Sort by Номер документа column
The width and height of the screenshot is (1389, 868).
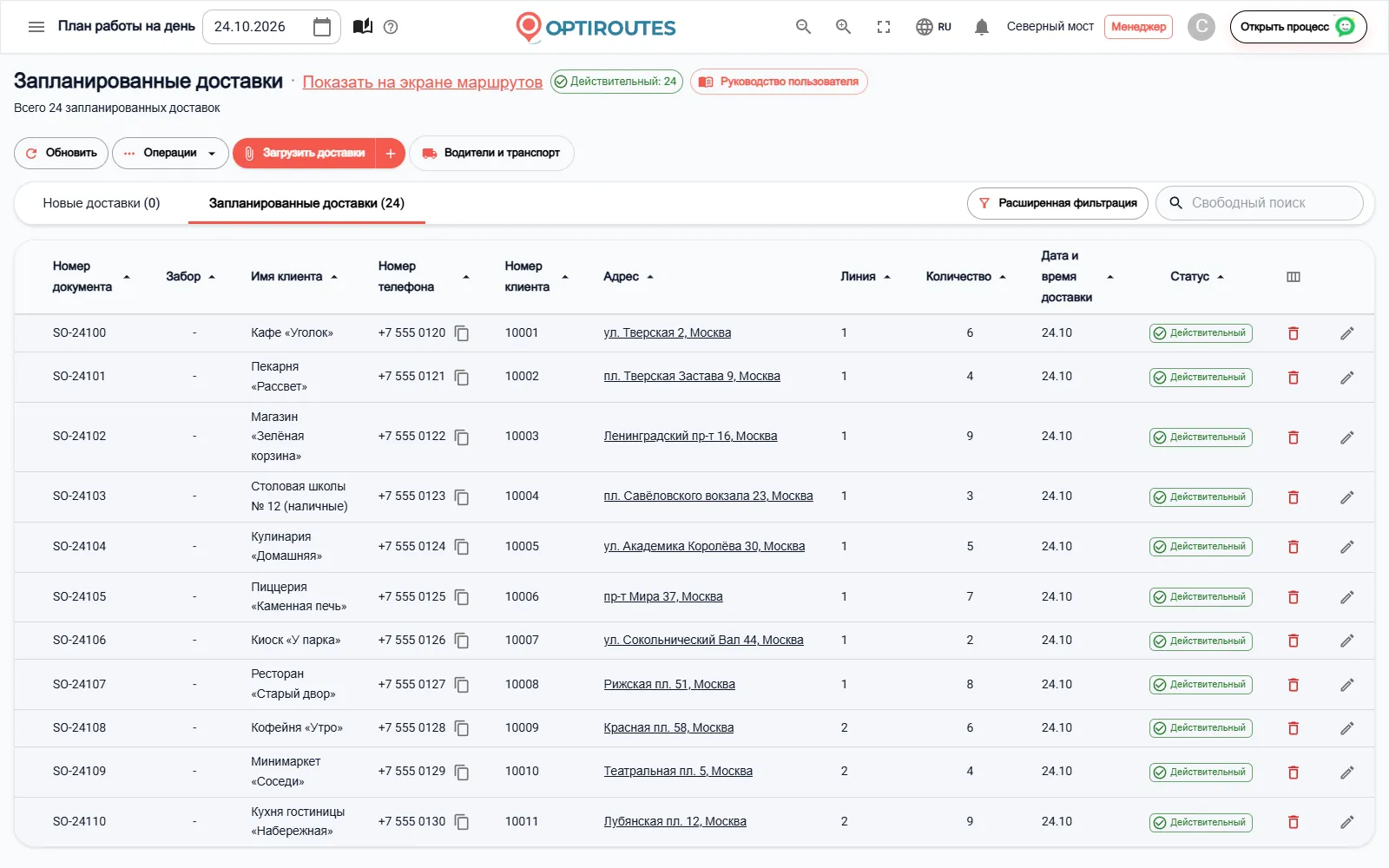coord(91,277)
